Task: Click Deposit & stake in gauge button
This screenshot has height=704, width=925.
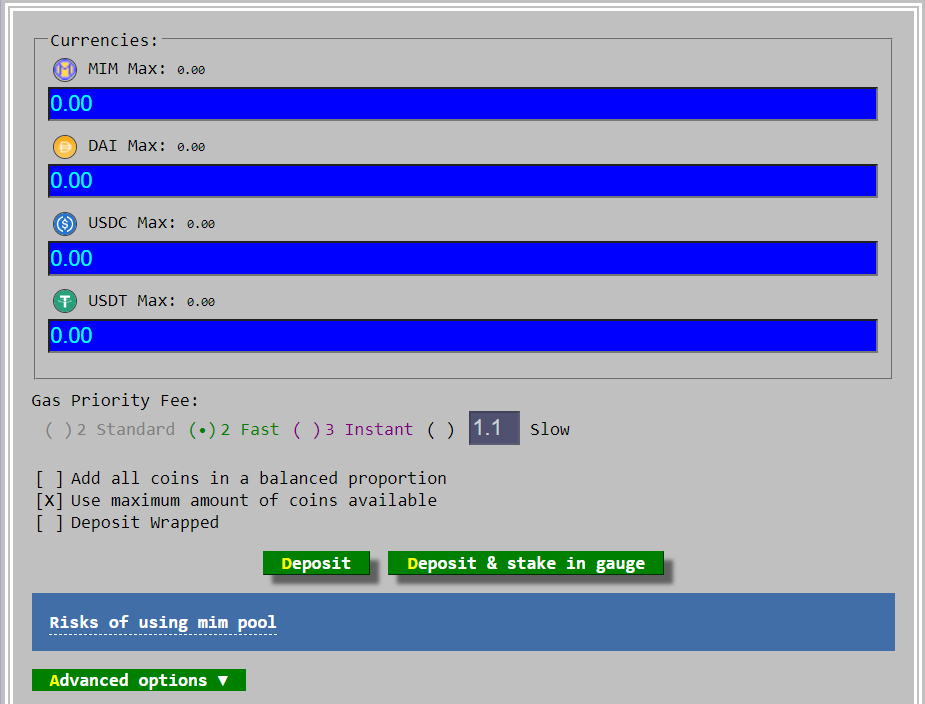Action: 526,563
